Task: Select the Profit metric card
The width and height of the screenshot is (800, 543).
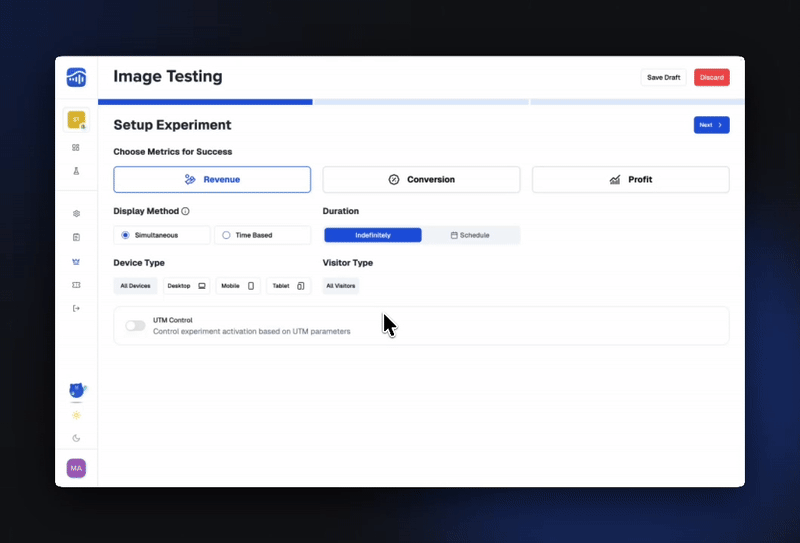Action: click(x=631, y=180)
